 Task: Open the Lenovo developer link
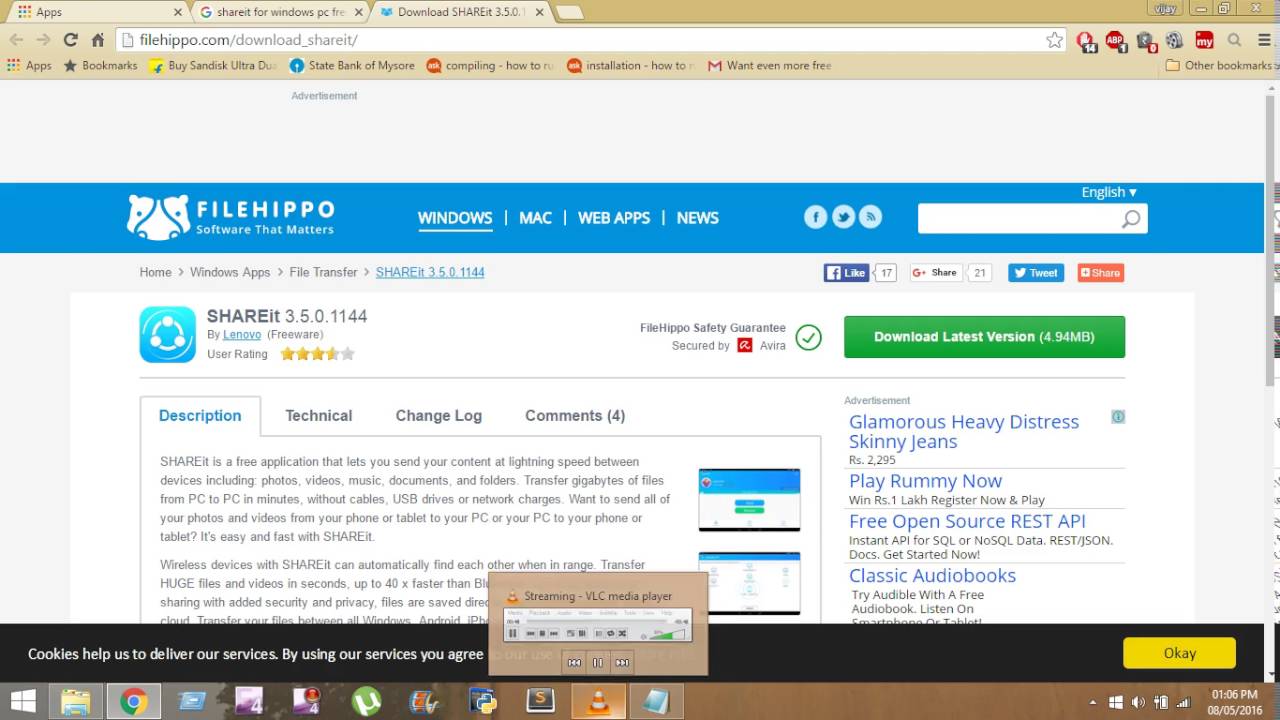pyautogui.click(x=242, y=335)
